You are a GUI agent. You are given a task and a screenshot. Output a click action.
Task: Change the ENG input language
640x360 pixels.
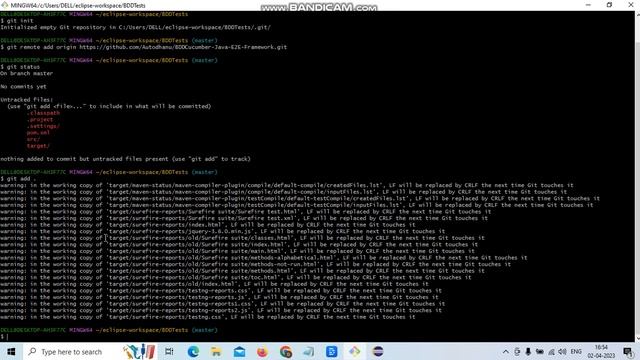point(576,351)
